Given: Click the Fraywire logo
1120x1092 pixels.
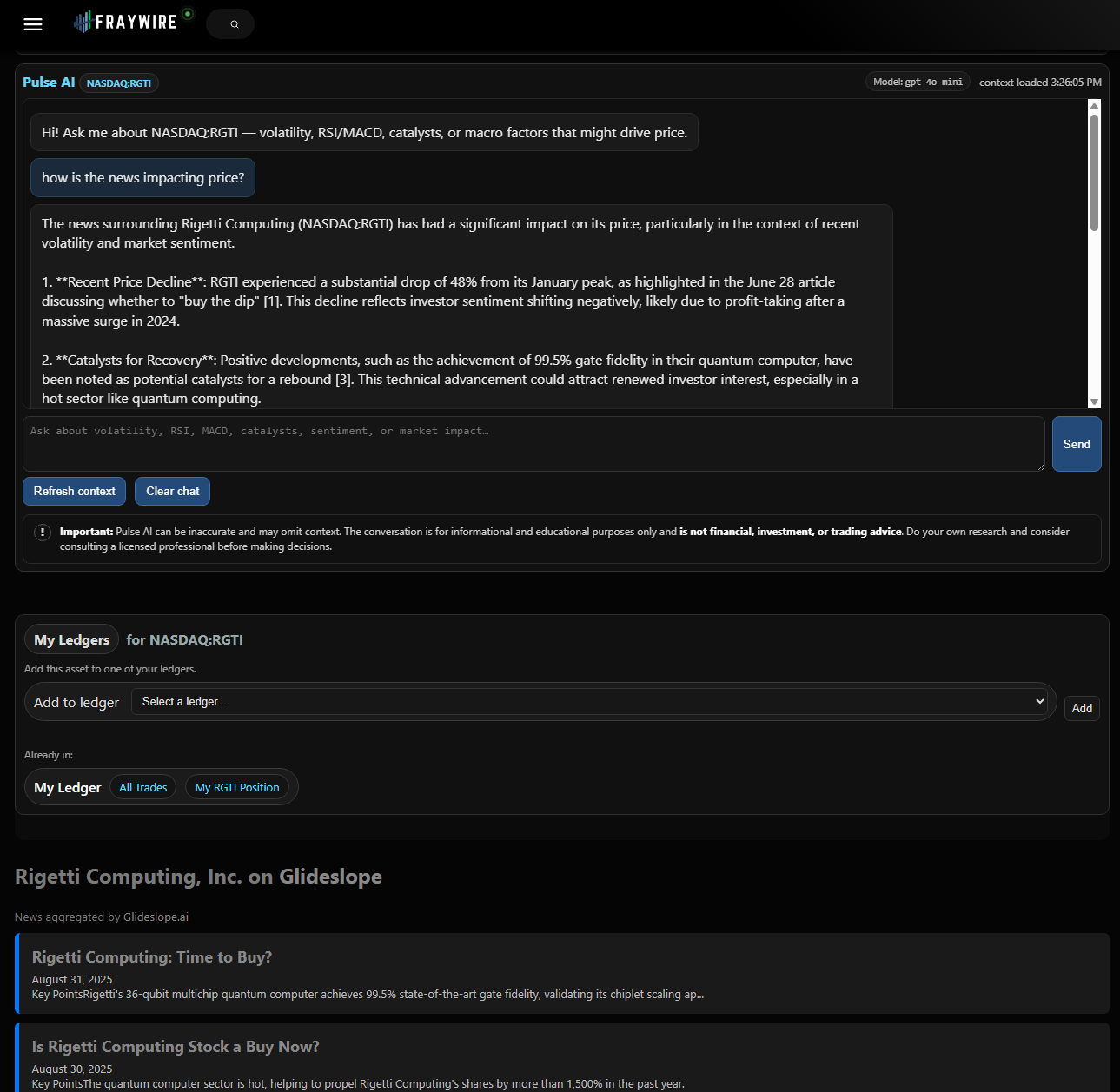Looking at the screenshot, I should click(x=126, y=23).
